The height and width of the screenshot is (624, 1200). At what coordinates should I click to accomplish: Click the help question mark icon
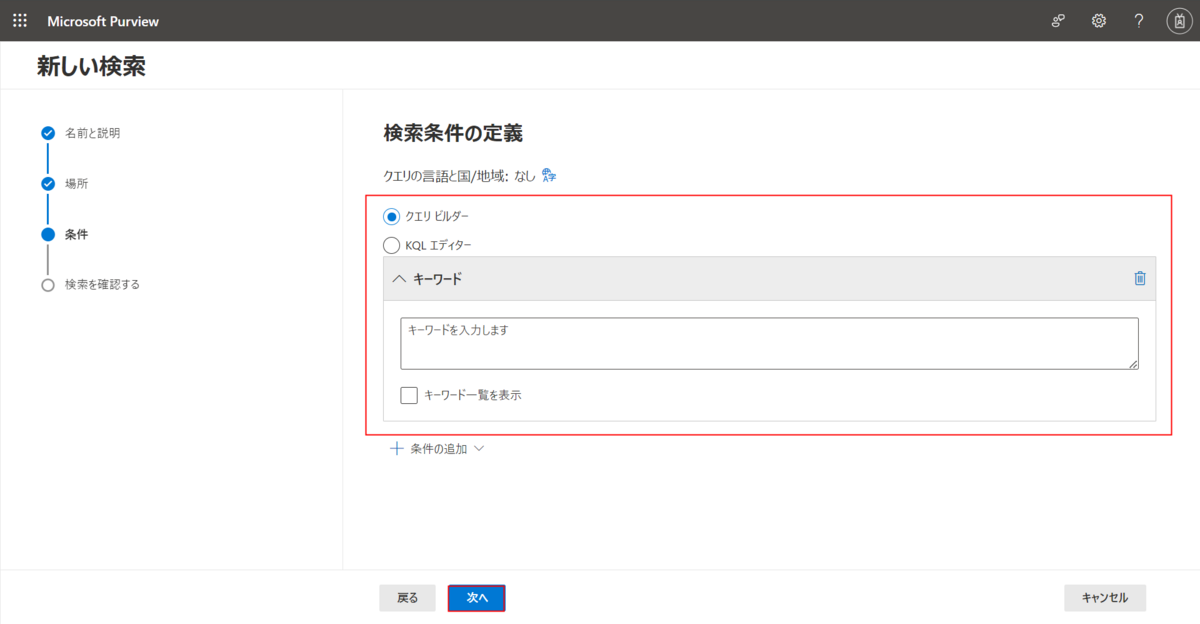pyautogui.click(x=1139, y=20)
